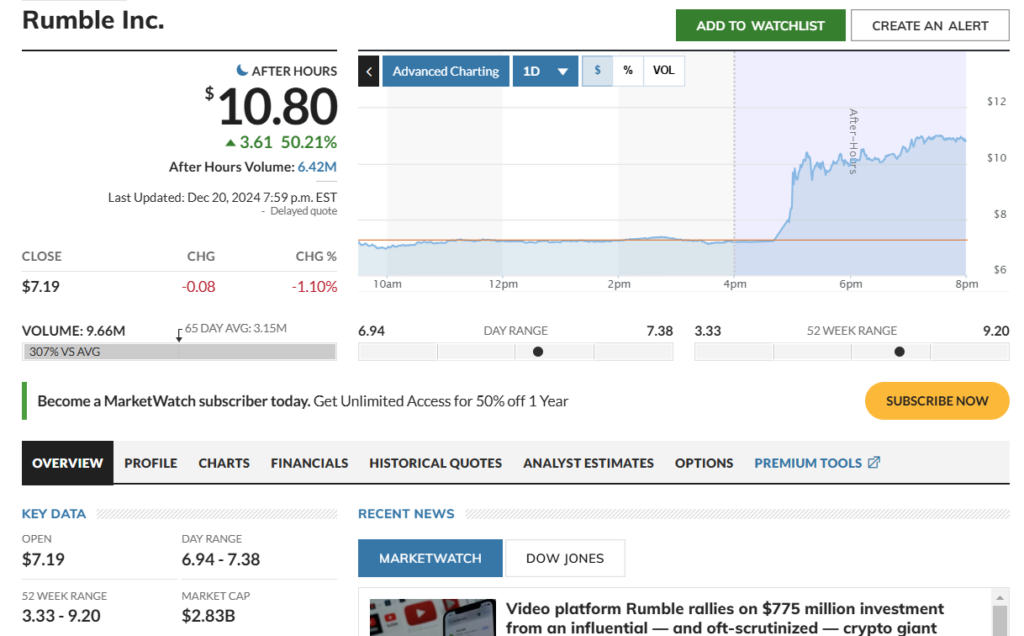Toggle the VOL chart display

pyautogui.click(x=664, y=71)
